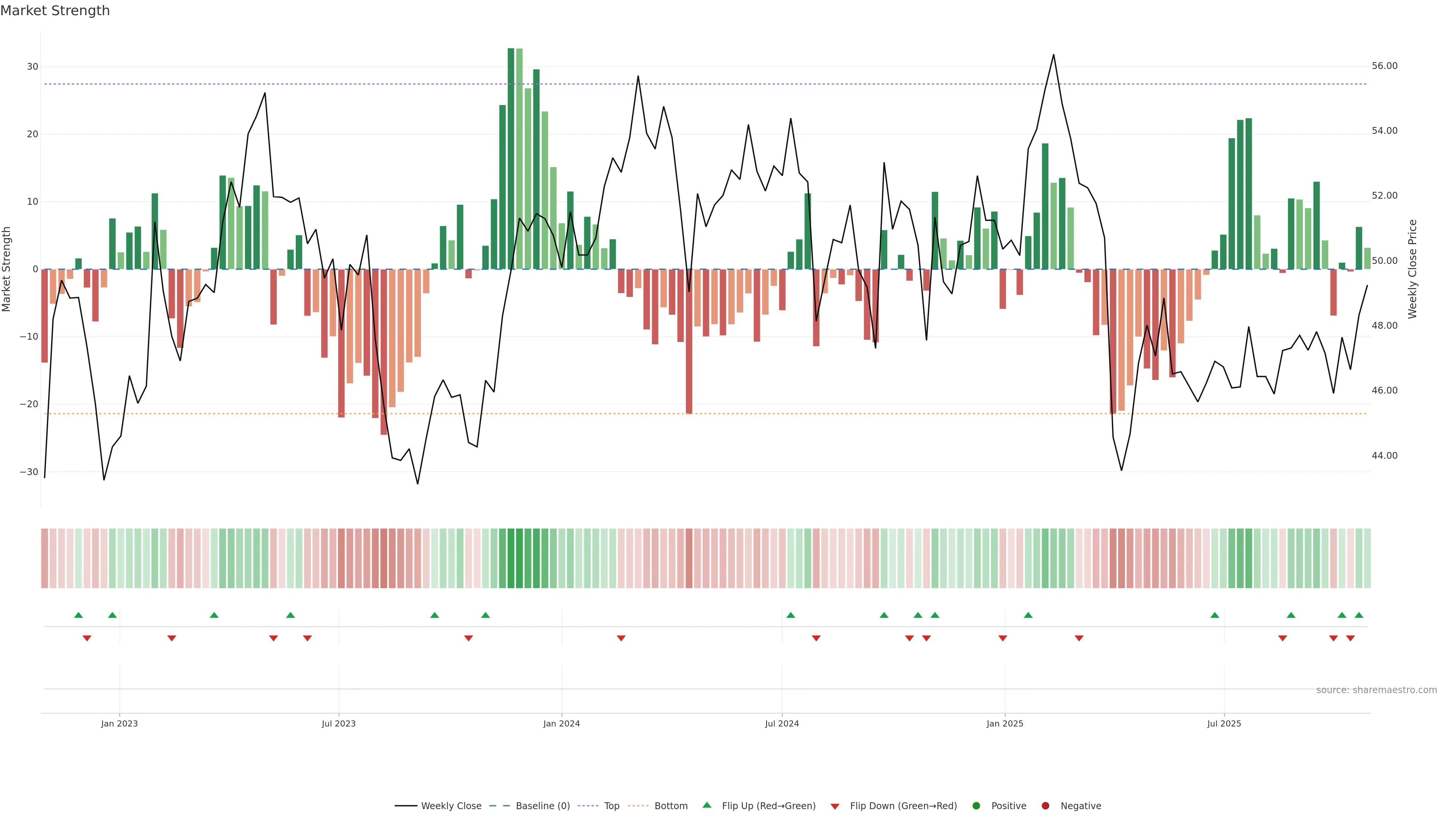Screen dimensions: 1456x819
Task: Click the darkest green heatmap strip cell
Action: [x=511, y=559]
